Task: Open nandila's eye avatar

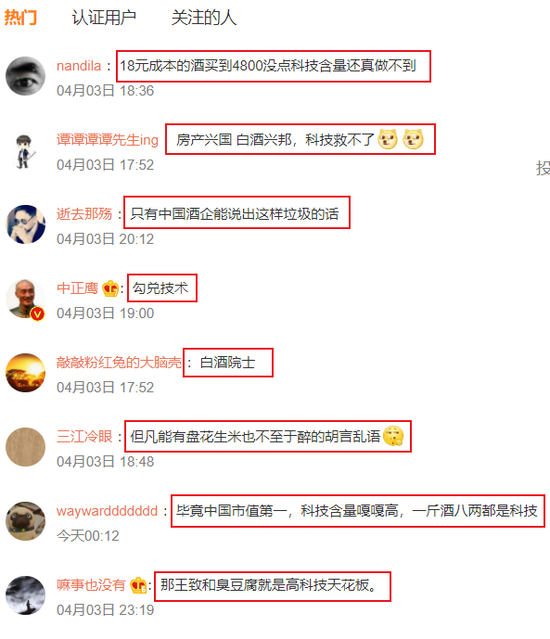Action: 25,76
